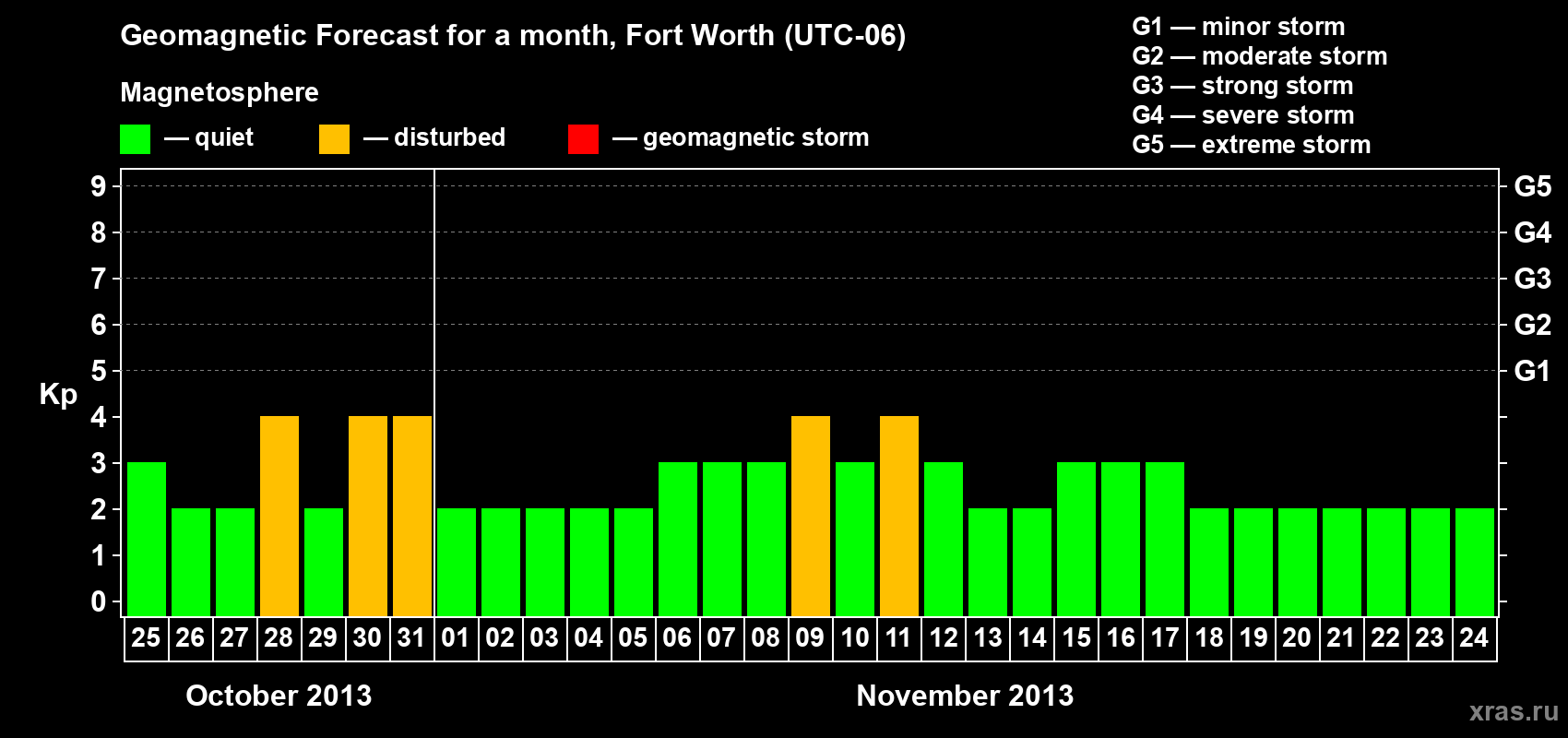This screenshot has height=738, width=1568.
Task: Click date label 24 on axis
Action: pos(1474,638)
